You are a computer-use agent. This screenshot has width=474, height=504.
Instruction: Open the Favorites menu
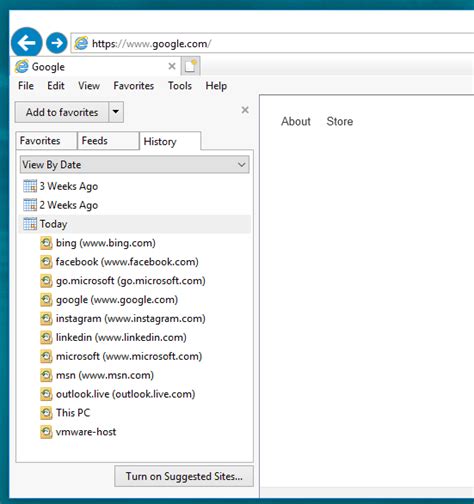click(134, 86)
